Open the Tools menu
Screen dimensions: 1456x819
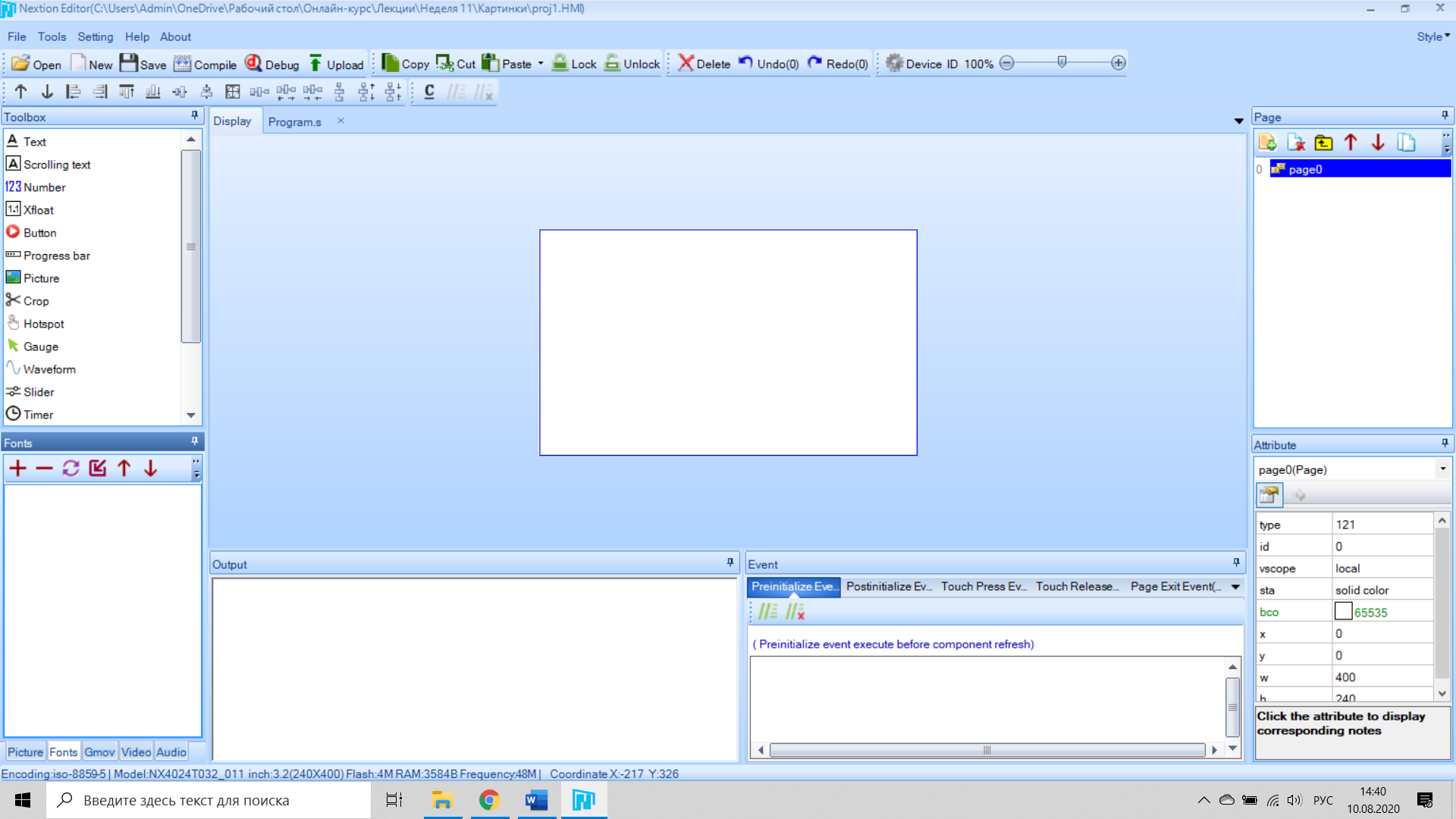pos(52,36)
